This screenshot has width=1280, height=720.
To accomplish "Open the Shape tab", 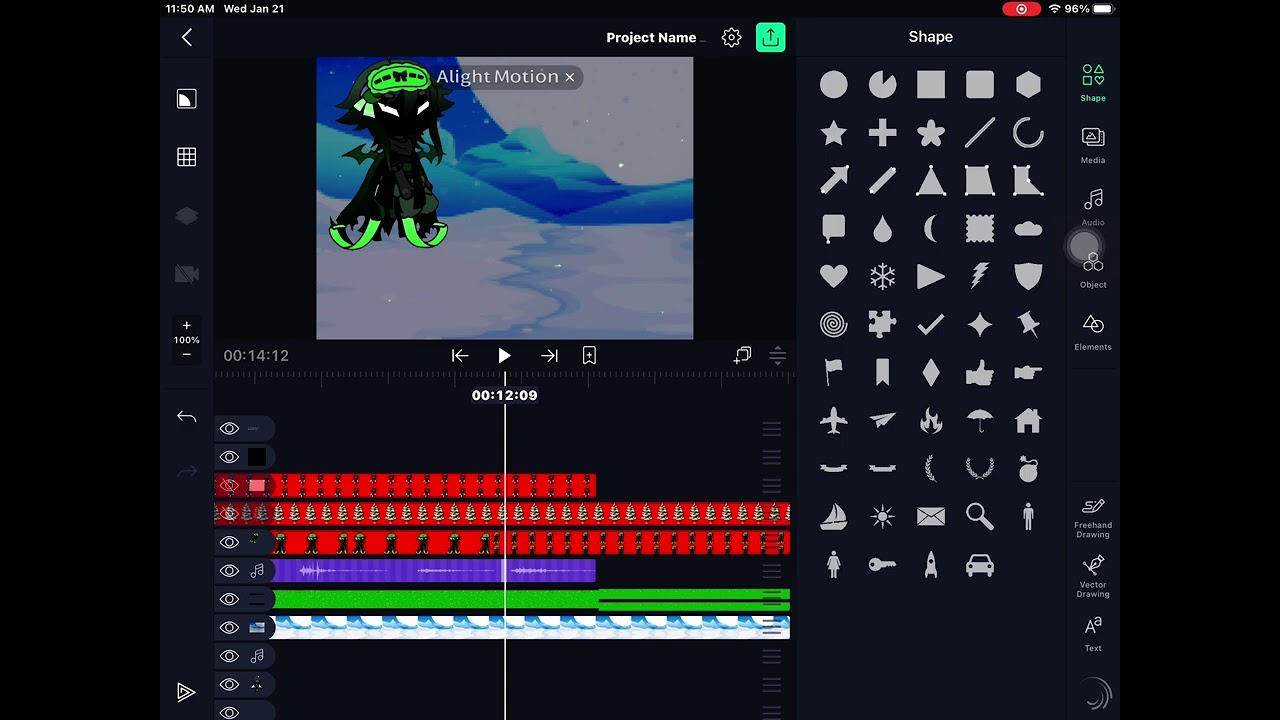I will pos(1093,83).
